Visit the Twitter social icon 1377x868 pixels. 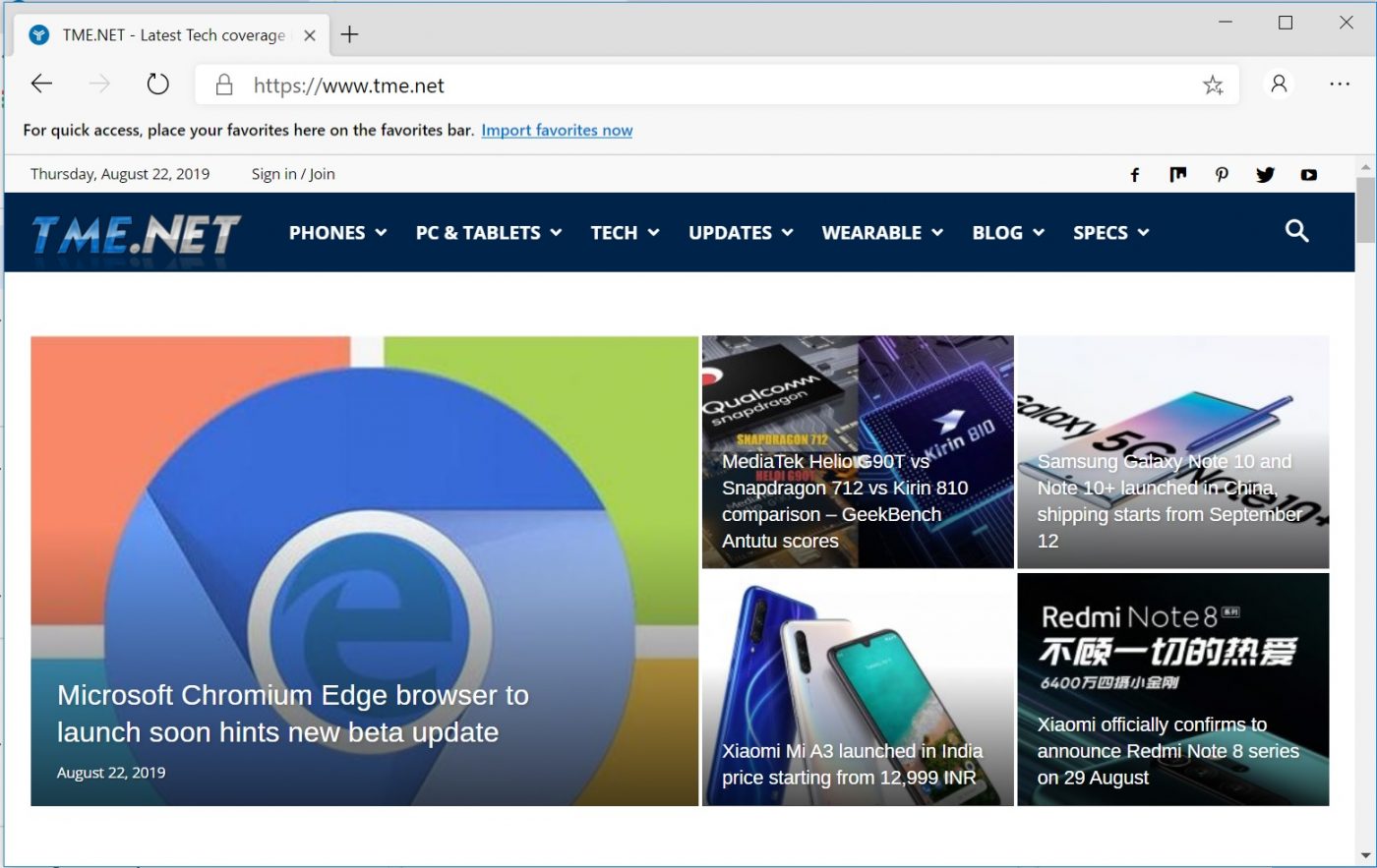tap(1265, 175)
